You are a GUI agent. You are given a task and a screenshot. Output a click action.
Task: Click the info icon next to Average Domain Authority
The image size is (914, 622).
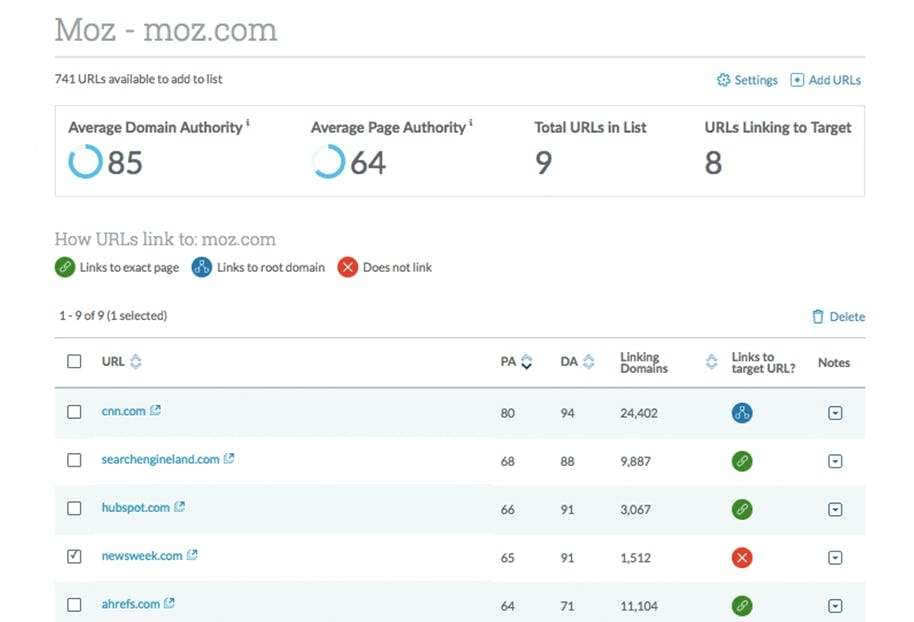point(248,124)
